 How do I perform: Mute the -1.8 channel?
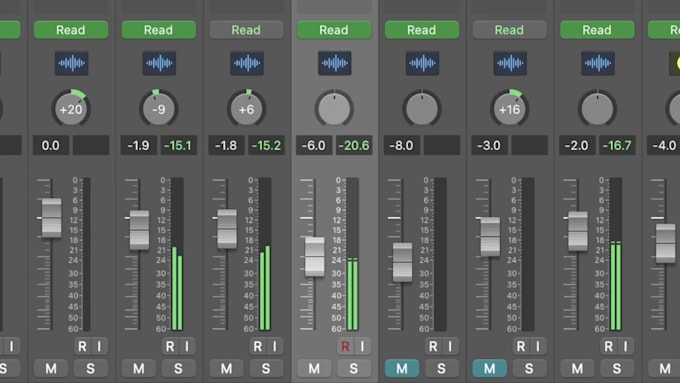[x=226, y=368]
